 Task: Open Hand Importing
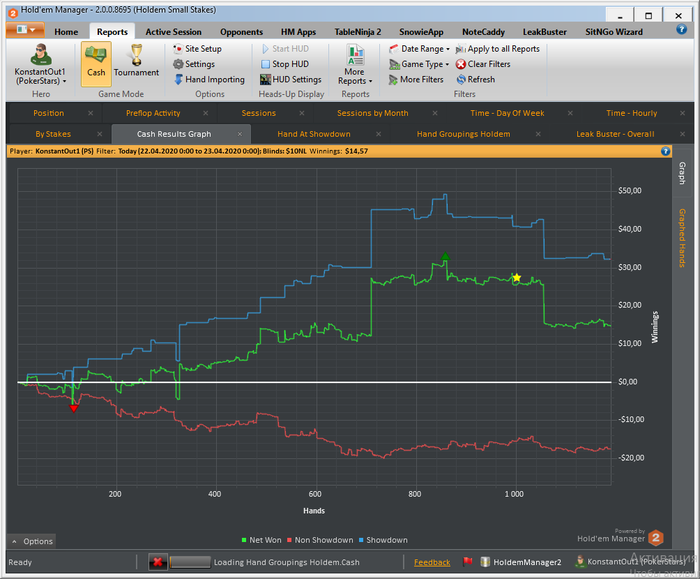click(x=209, y=79)
